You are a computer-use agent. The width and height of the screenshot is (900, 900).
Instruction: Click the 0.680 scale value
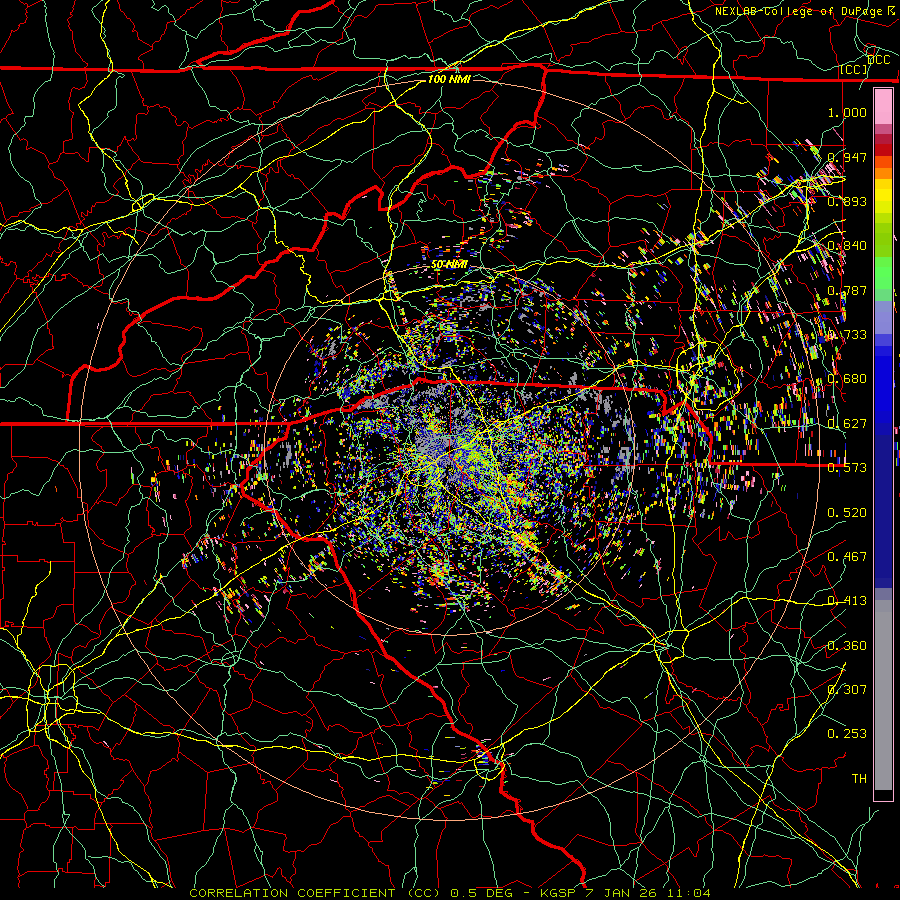click(x=847, y=378)
